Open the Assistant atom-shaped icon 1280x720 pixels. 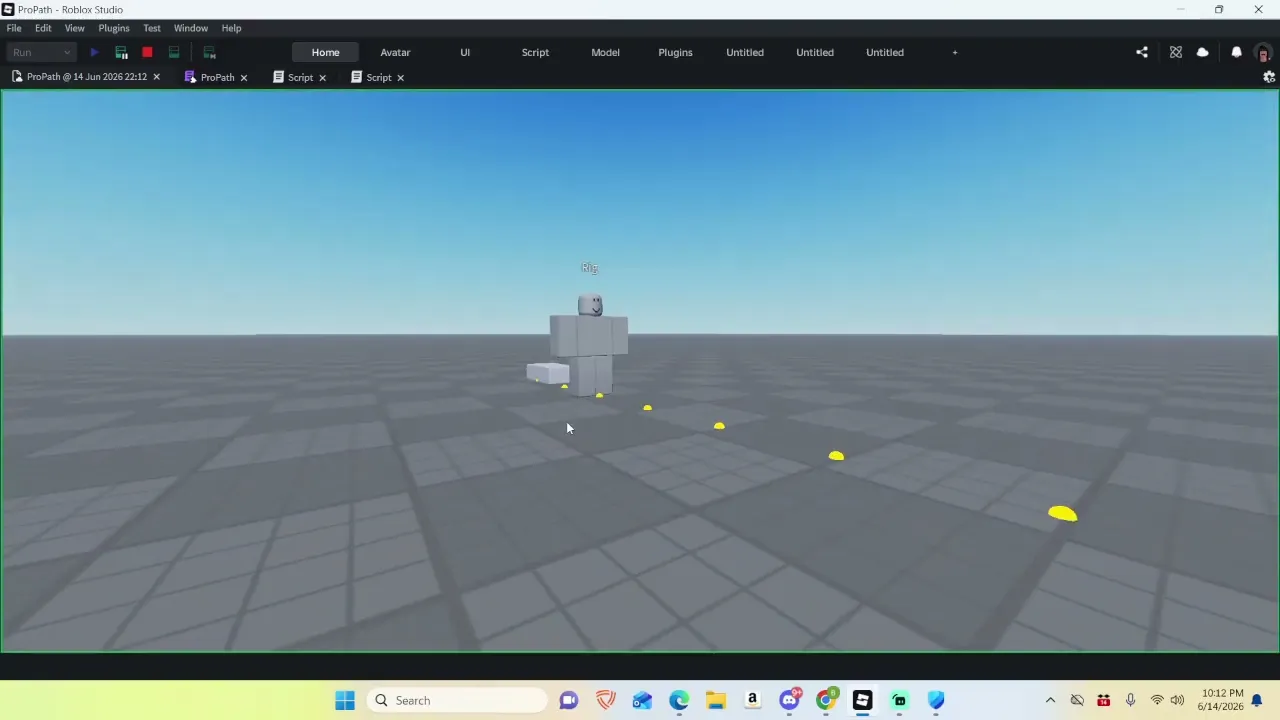pyautogui.click(x=1176, y=52)
